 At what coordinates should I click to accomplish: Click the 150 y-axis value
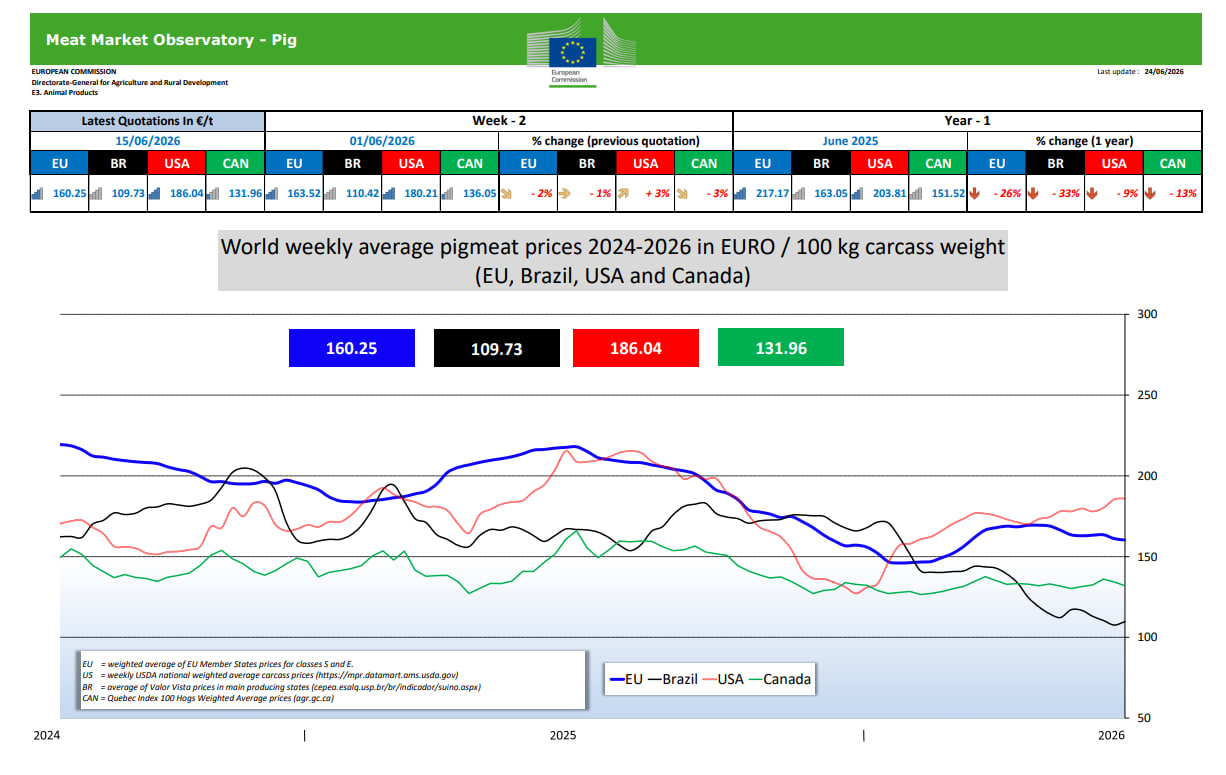pos(1147,557)
